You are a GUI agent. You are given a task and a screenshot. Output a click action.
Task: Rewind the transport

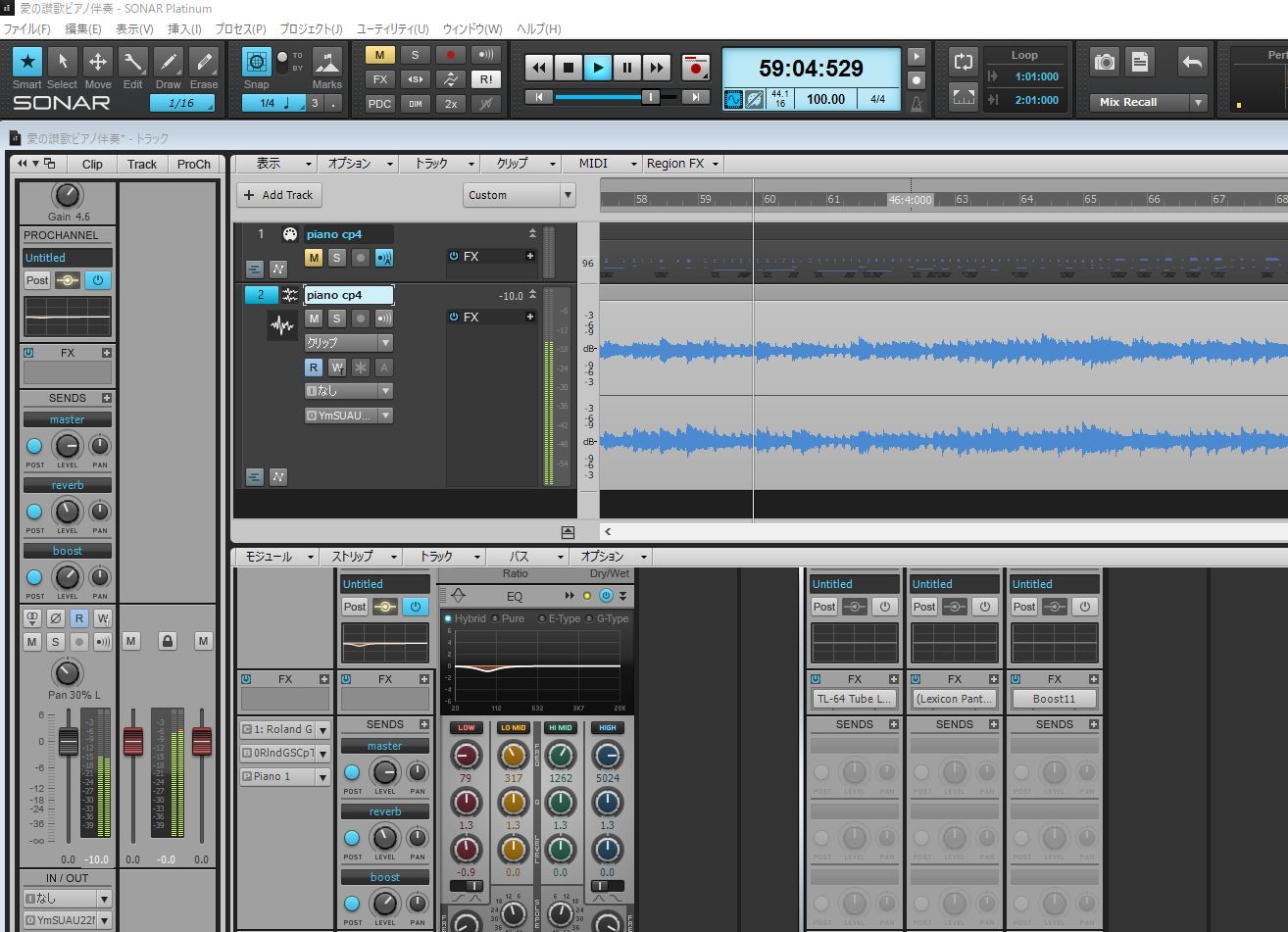539,68
